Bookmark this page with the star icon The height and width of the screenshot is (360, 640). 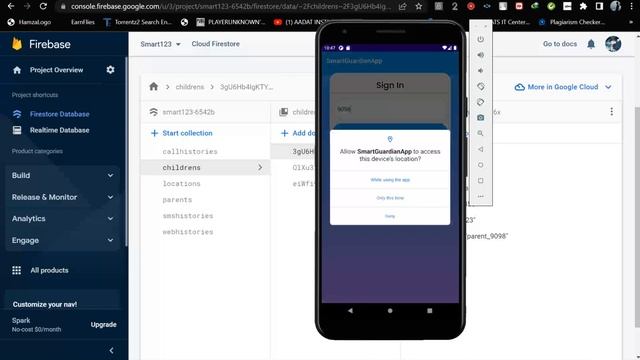click(419, 6)
